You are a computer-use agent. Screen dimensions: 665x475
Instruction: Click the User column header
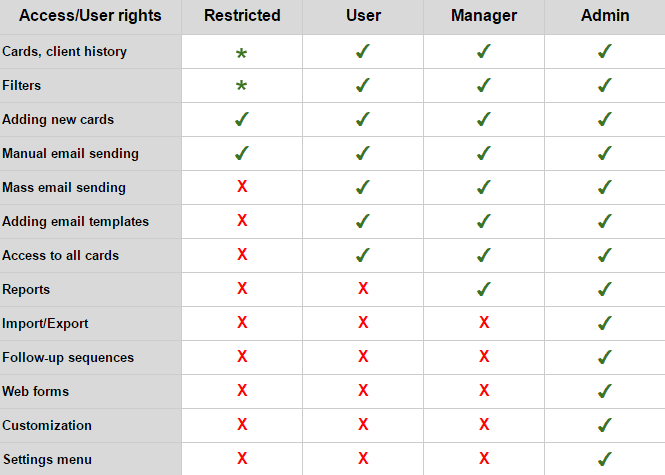363,16
